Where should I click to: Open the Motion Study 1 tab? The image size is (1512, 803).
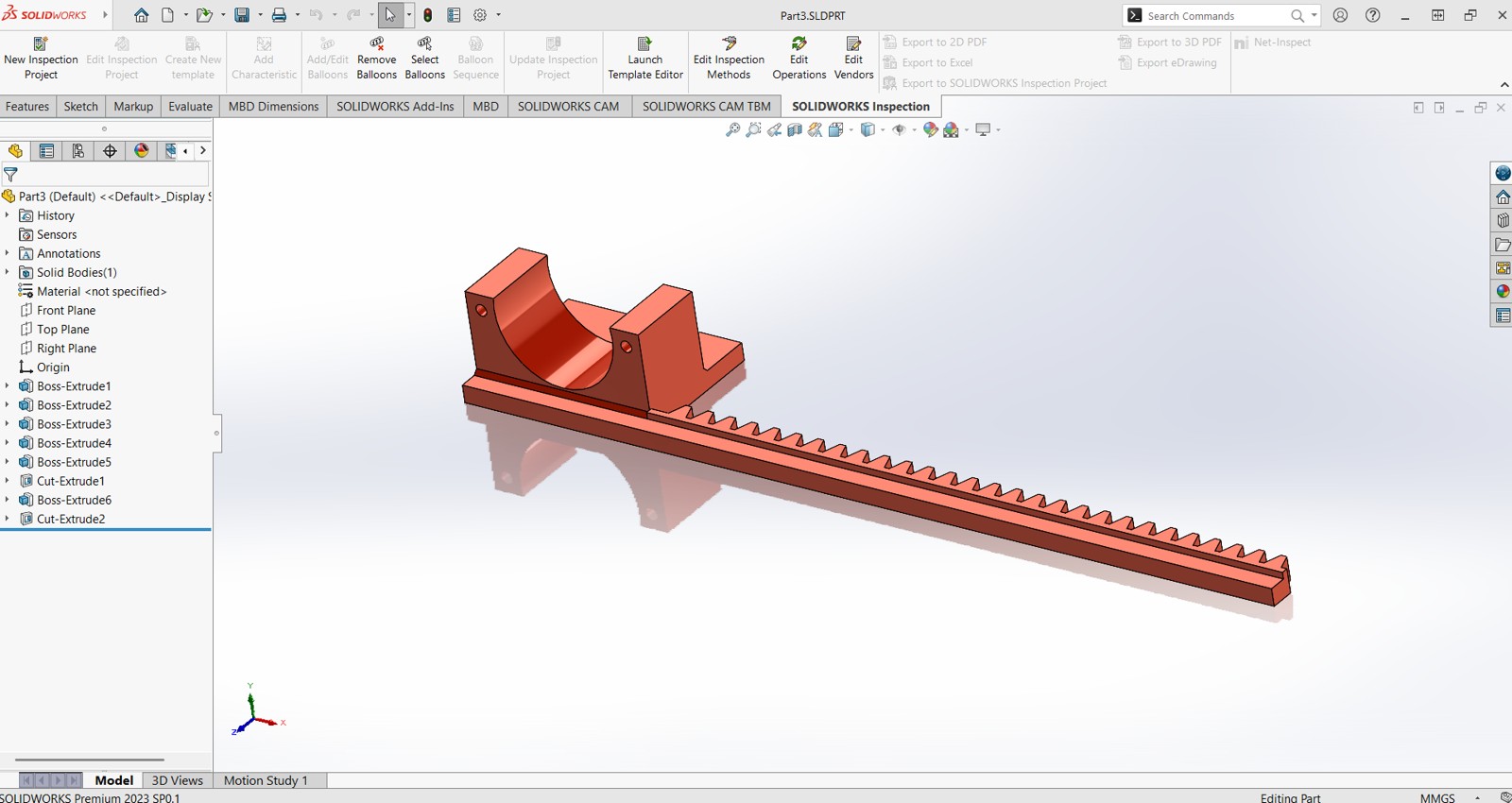coord(266,780)
